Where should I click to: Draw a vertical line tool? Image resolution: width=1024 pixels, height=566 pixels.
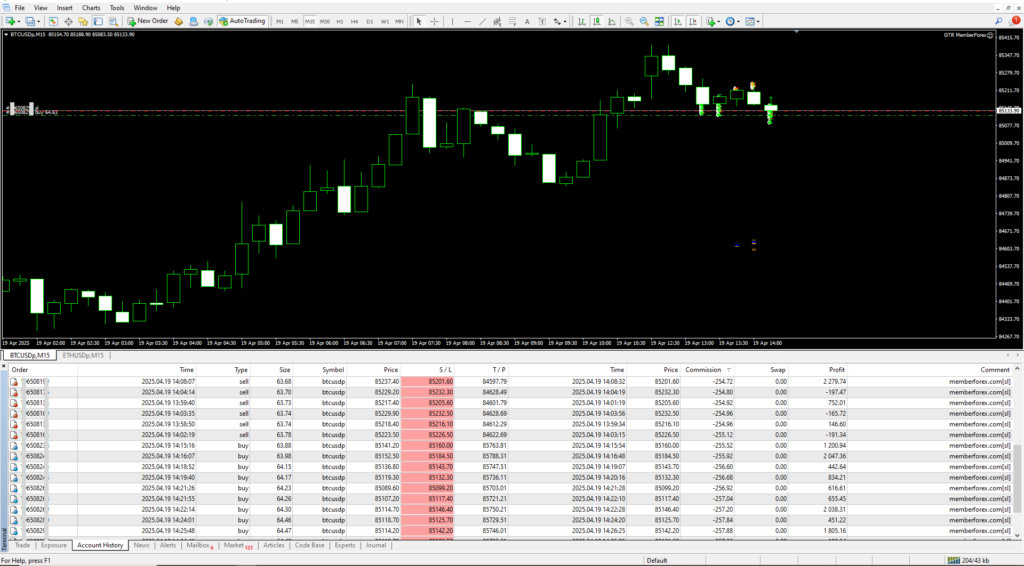pos(453,20)
